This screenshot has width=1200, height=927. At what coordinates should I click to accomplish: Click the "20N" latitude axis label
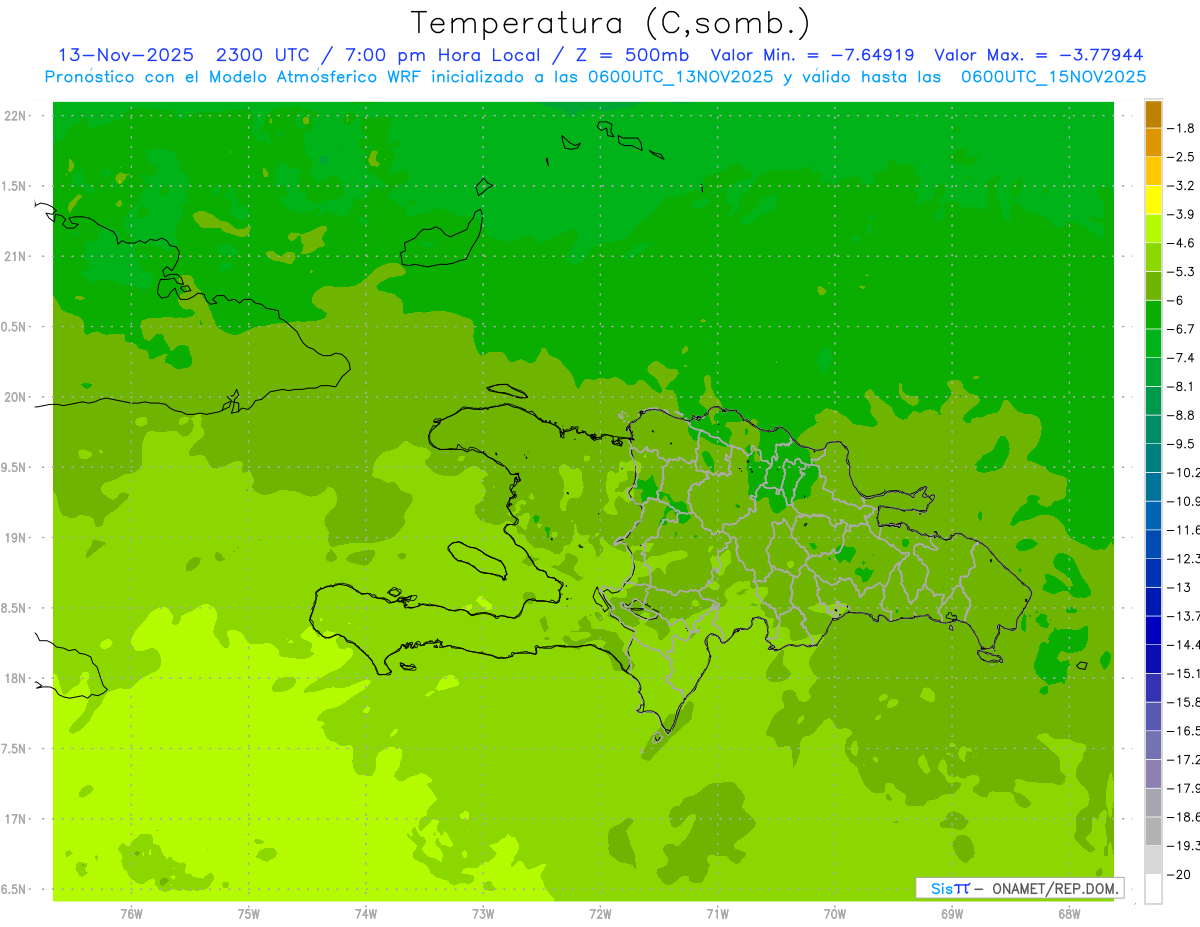tap(16, 397)
